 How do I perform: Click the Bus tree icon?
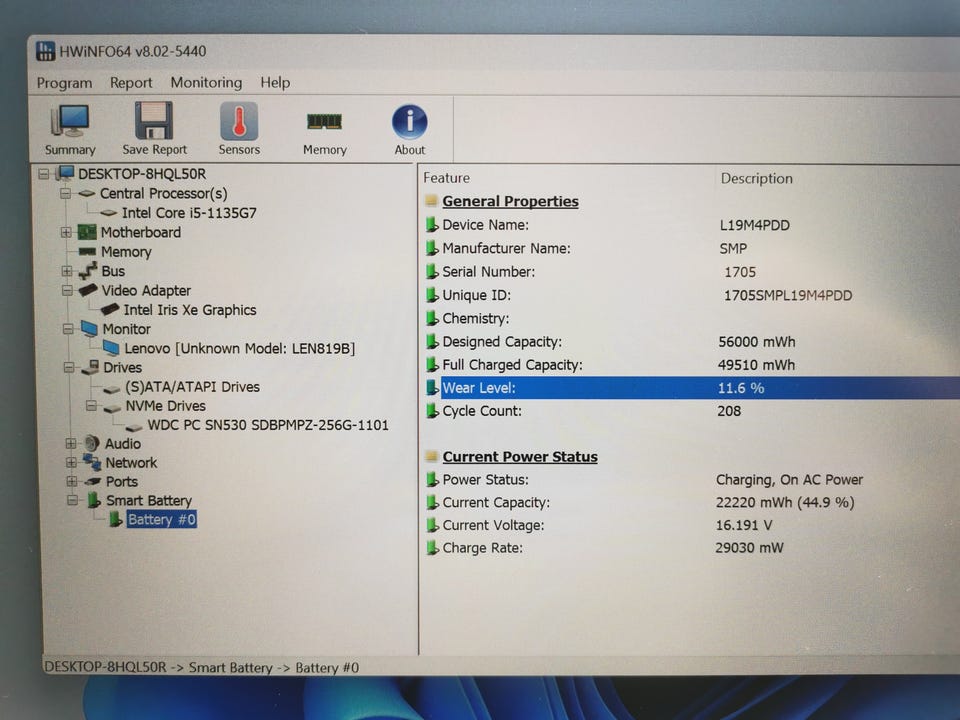[88, 271]
